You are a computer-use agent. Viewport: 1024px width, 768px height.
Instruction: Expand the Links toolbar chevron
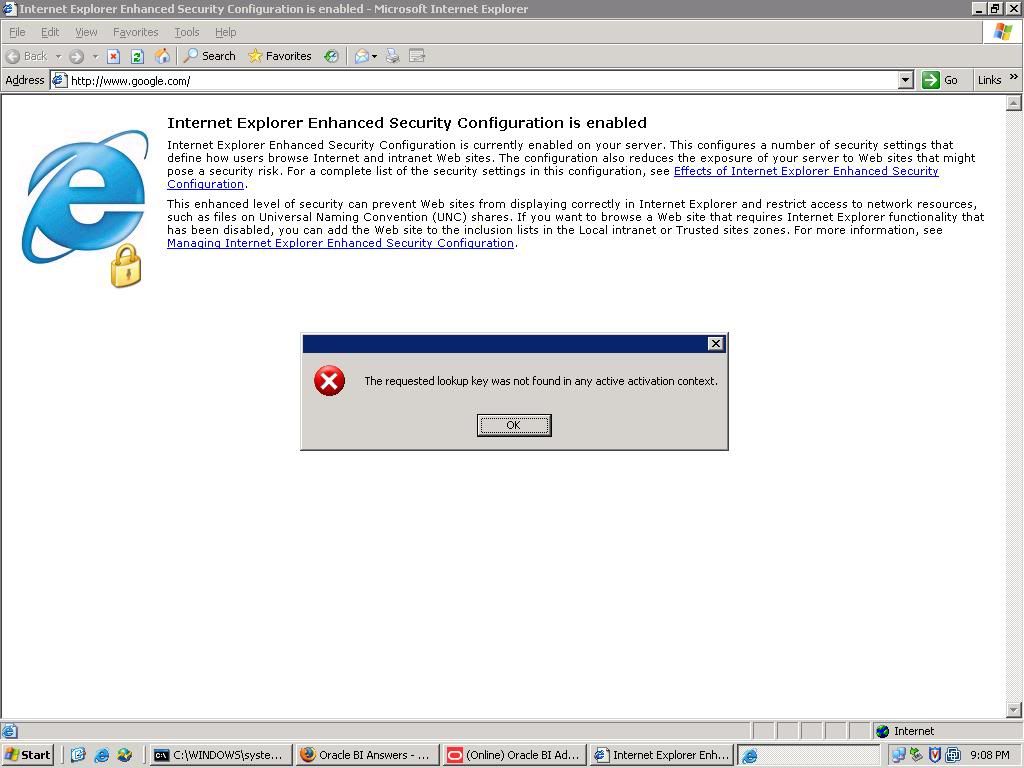(x=1014, y=77)
